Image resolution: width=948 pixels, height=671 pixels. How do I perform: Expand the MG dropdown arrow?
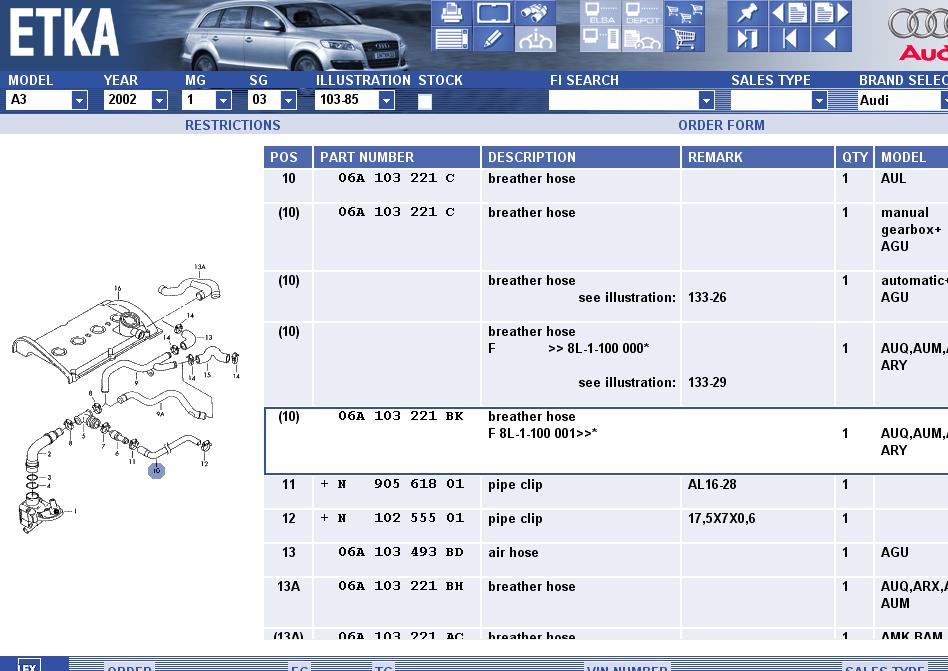pyautogui.click(x=223, y=100)
